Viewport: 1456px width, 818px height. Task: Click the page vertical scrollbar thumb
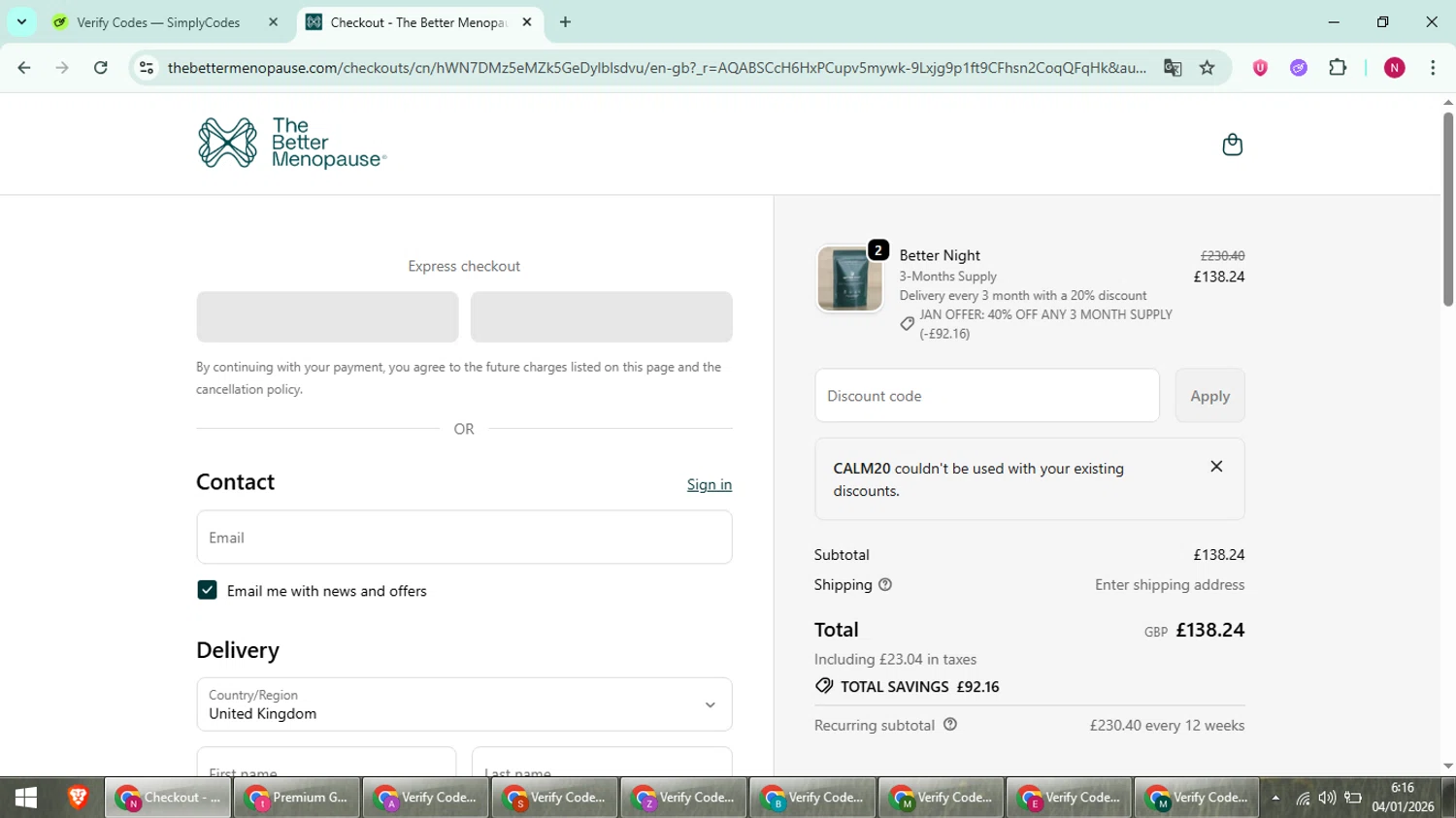pyautogui.click(x=1447, y=209)
